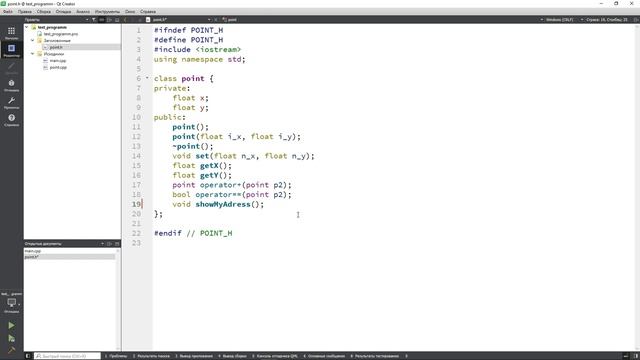The image size is (640, 360).
Task: Show the Результаты тестирования output pane
Action: (374, 356)
